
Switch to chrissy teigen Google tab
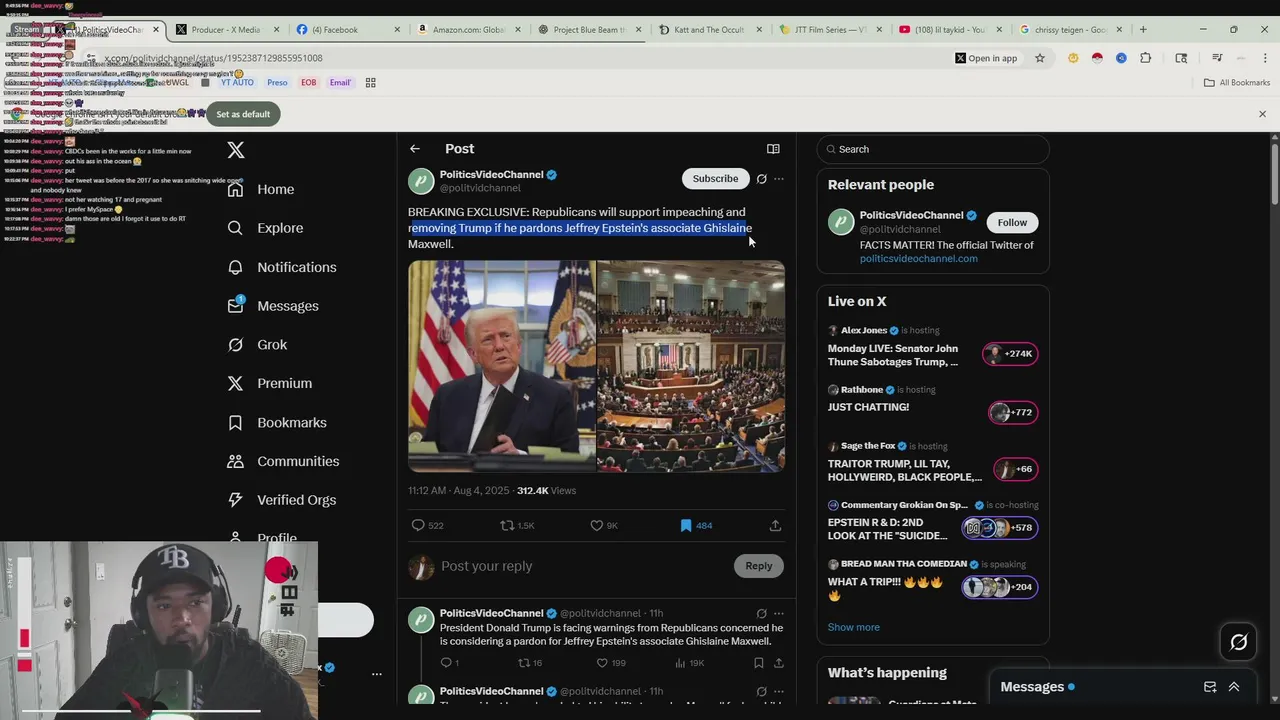[x=1070, y=30]
